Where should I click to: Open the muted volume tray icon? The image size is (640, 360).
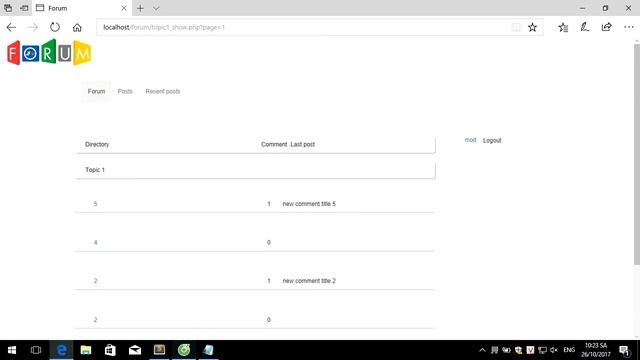(x=554, y=350)
